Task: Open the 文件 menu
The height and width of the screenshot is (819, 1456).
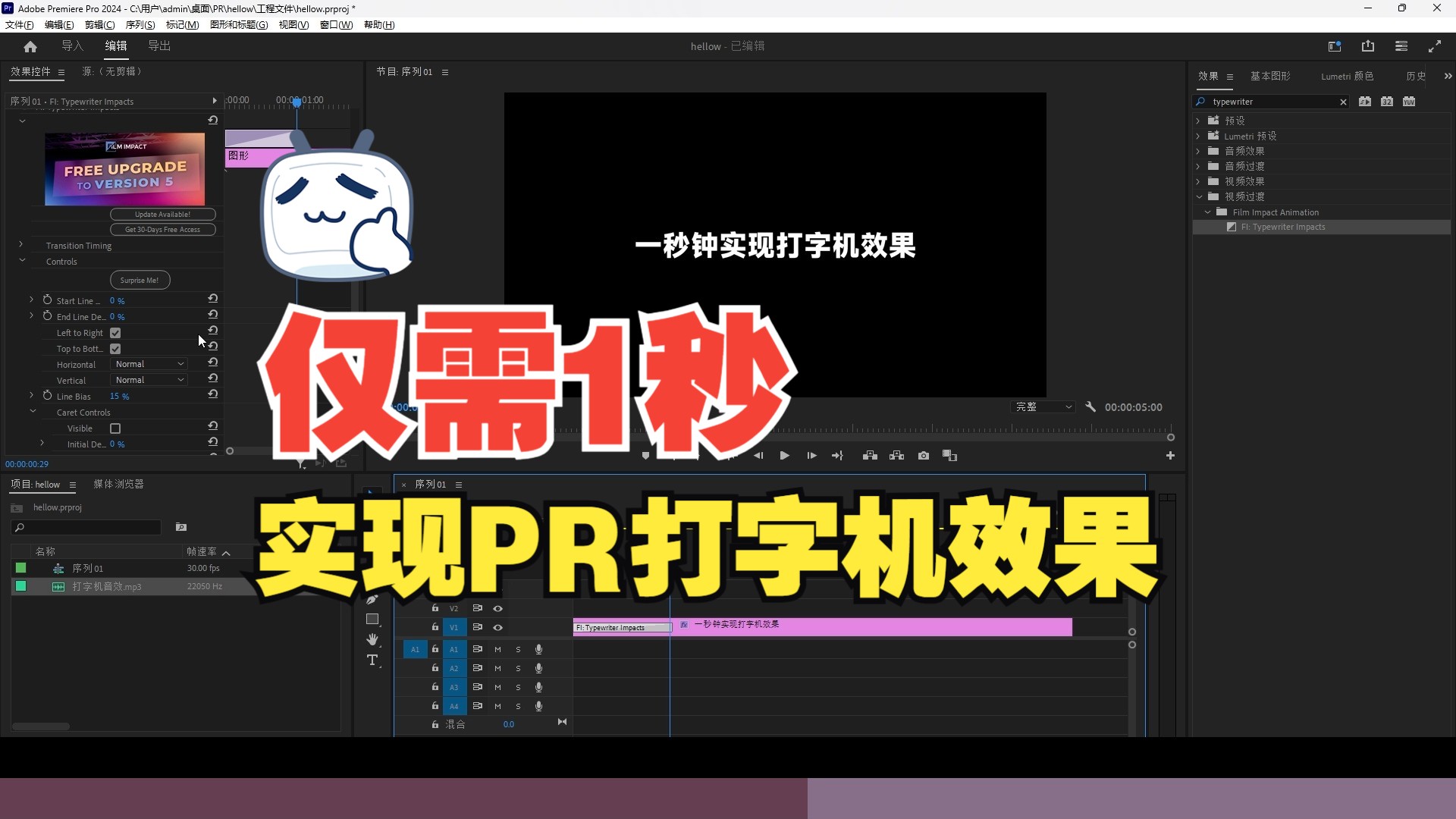Action: tap(18, 24)
